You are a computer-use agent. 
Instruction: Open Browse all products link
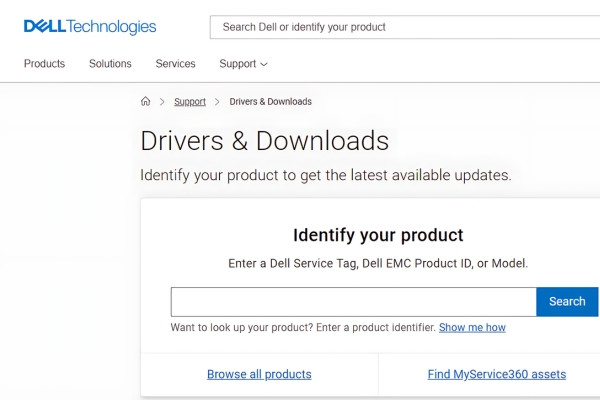259,374
